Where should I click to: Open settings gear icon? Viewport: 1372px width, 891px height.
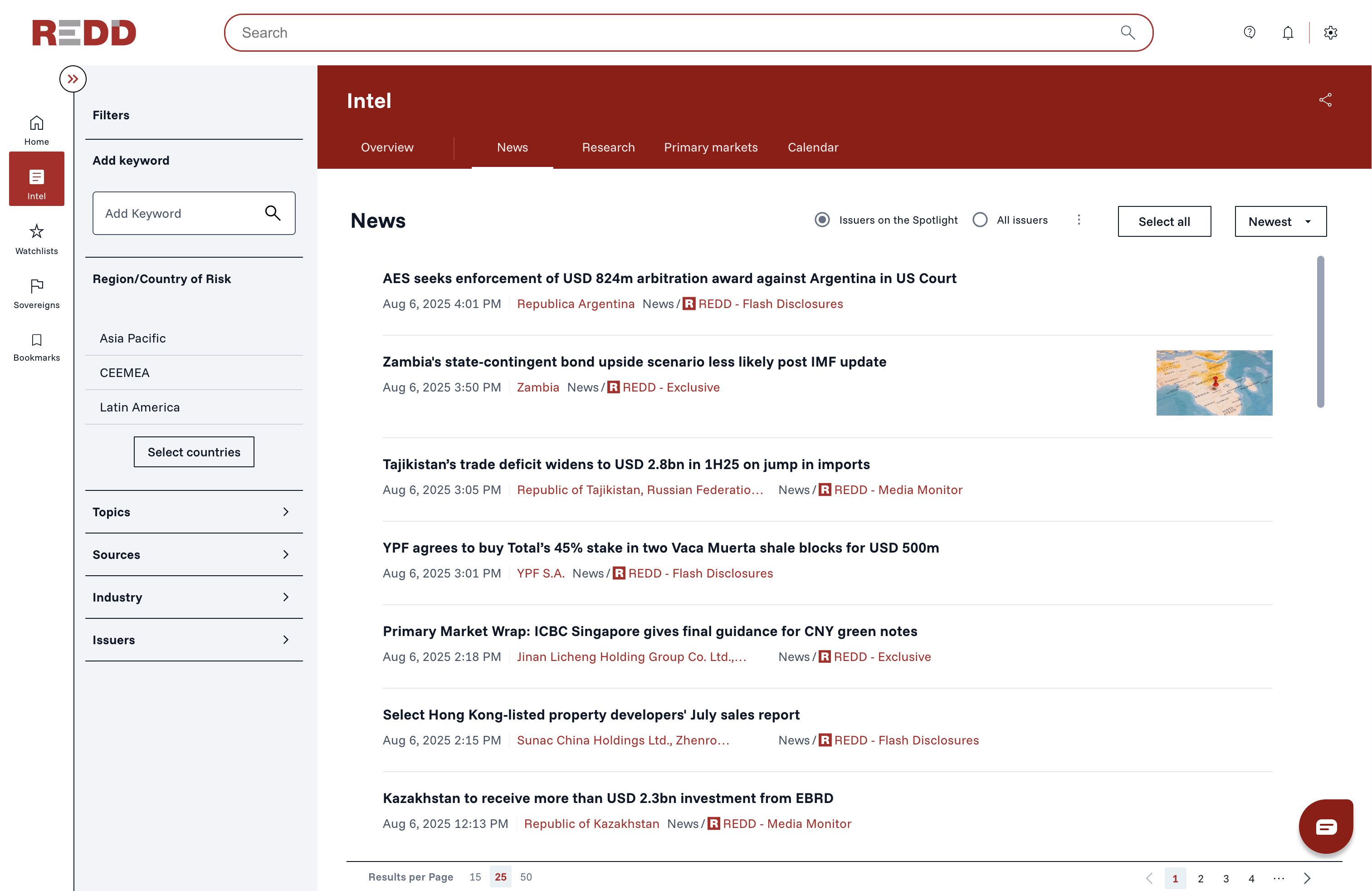(1330, 33)
